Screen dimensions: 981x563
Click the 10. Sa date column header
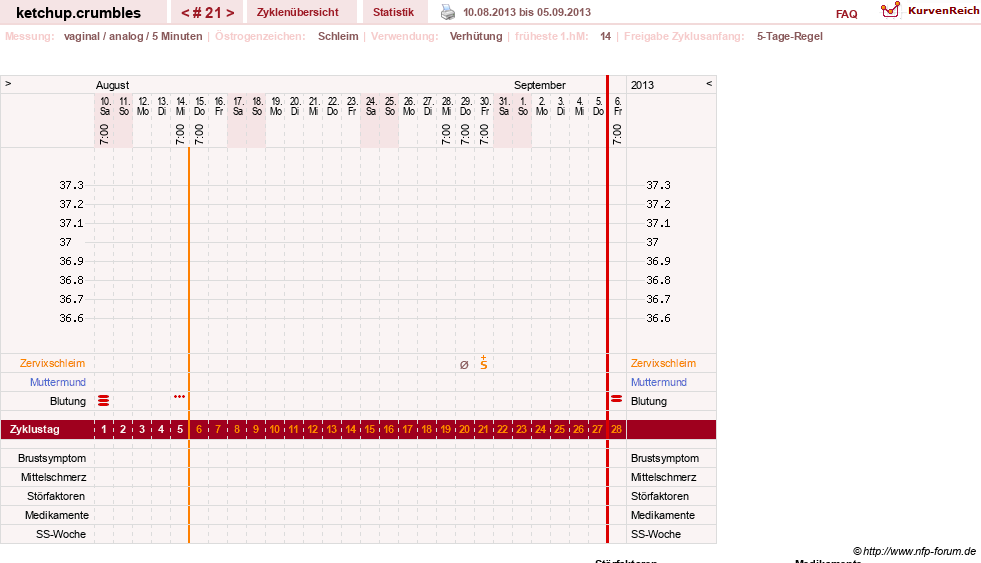coord(105,106)
